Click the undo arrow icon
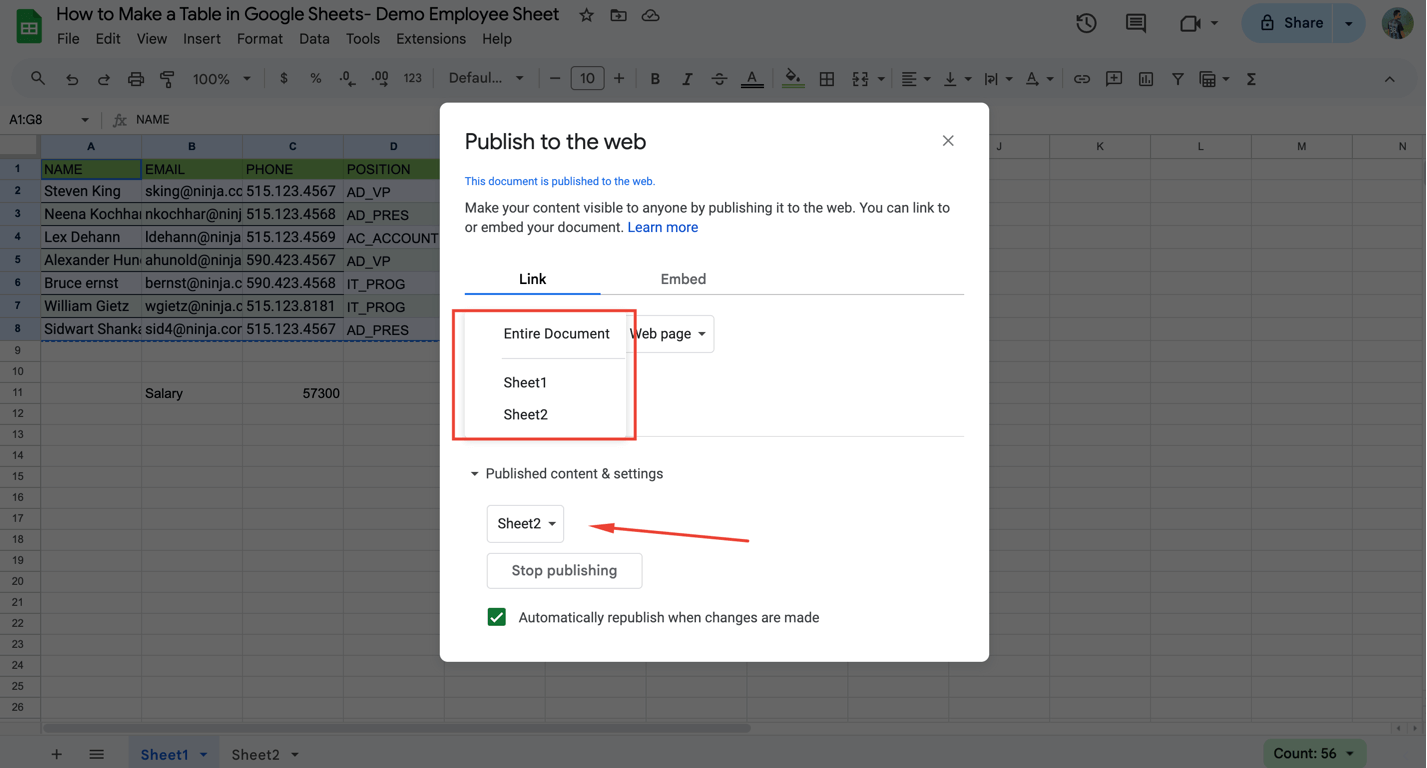Screen dimensions: 1427x768 71,79
